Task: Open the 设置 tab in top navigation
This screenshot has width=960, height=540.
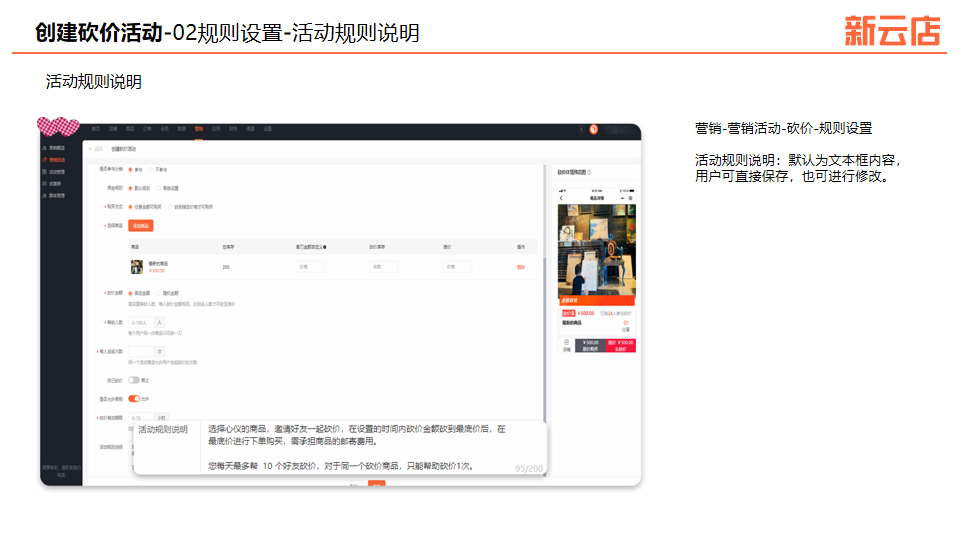Action: click(x=268, y=129)
